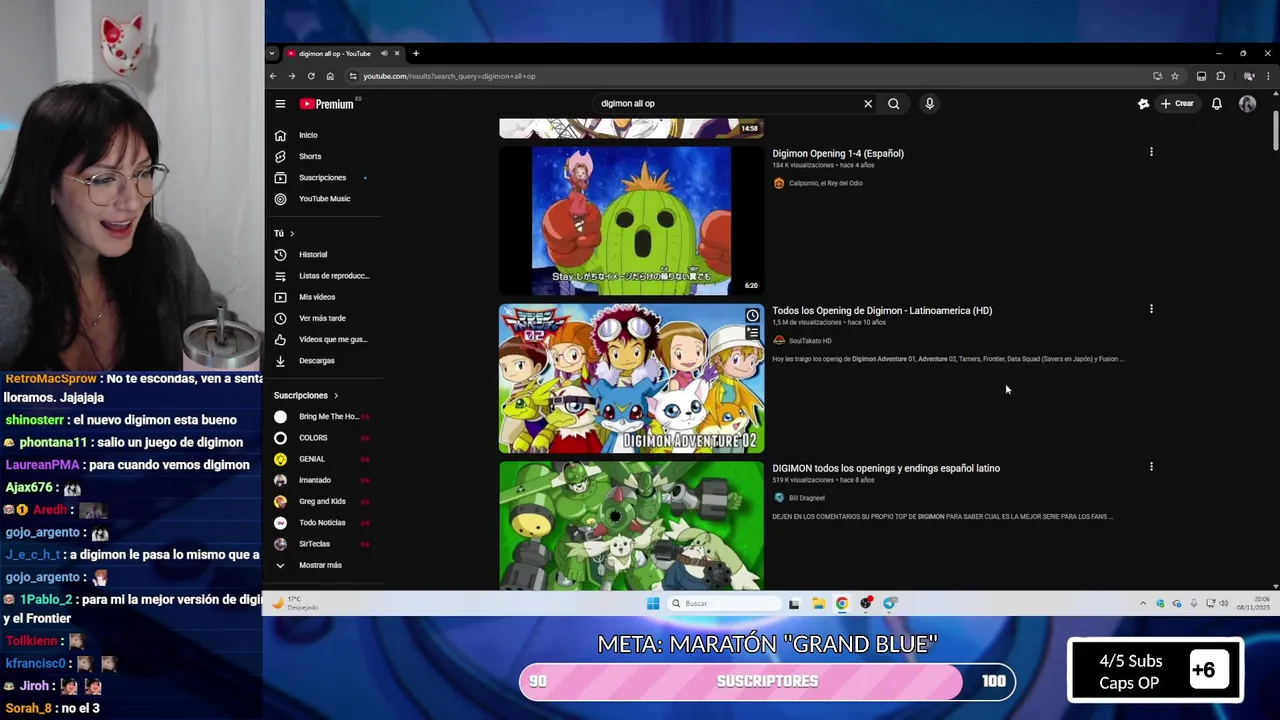This screenshot has height=720, width=1280.
Task: Visit Bill Dragneel channel
Action: (x=806, y=498)
